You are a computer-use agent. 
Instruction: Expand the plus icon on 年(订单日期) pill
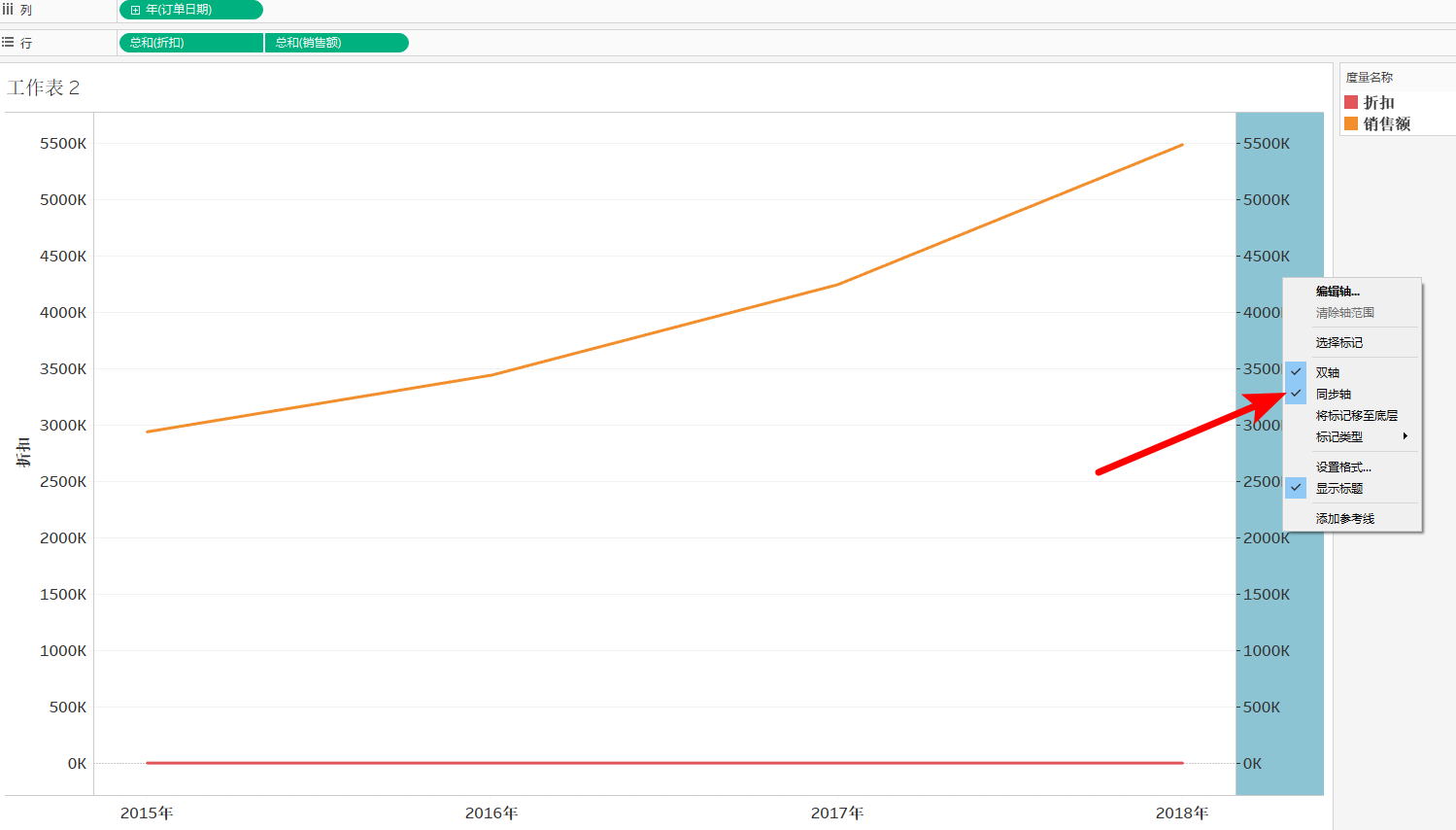(136, 10)
